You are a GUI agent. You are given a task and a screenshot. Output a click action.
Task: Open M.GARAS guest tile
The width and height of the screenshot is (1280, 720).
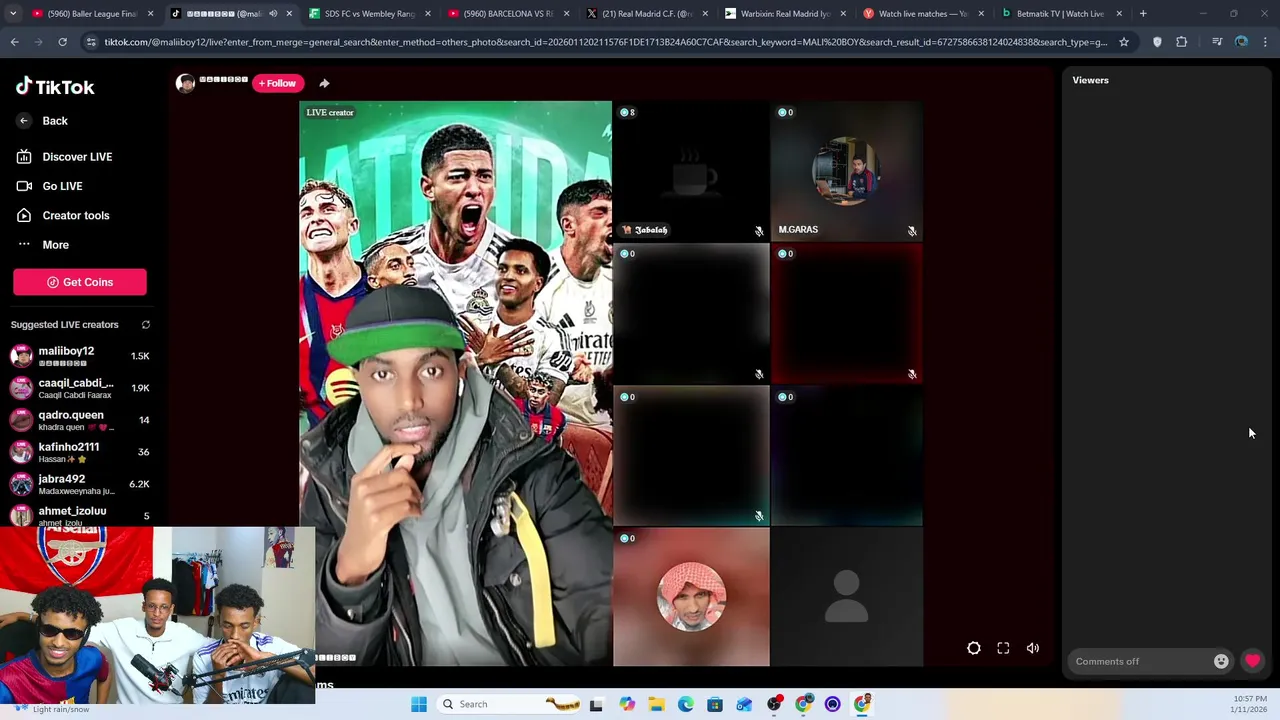click(x=847, y=171)
